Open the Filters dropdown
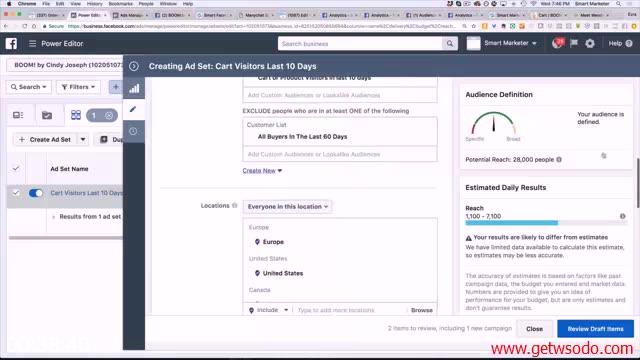The image size is (640, 360). coord(78,87)
